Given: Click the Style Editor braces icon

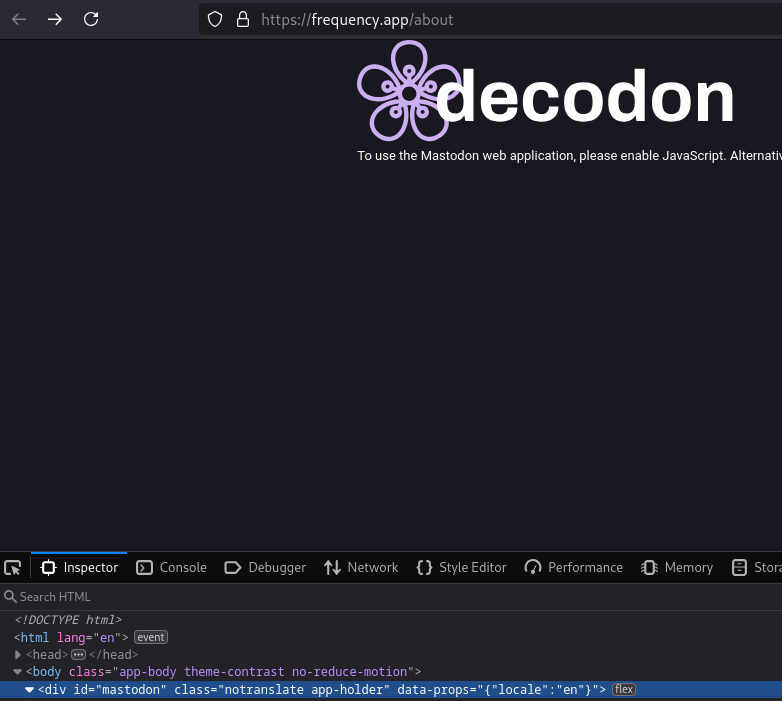Looking at the screenshot, I should [x=424, y=567].
